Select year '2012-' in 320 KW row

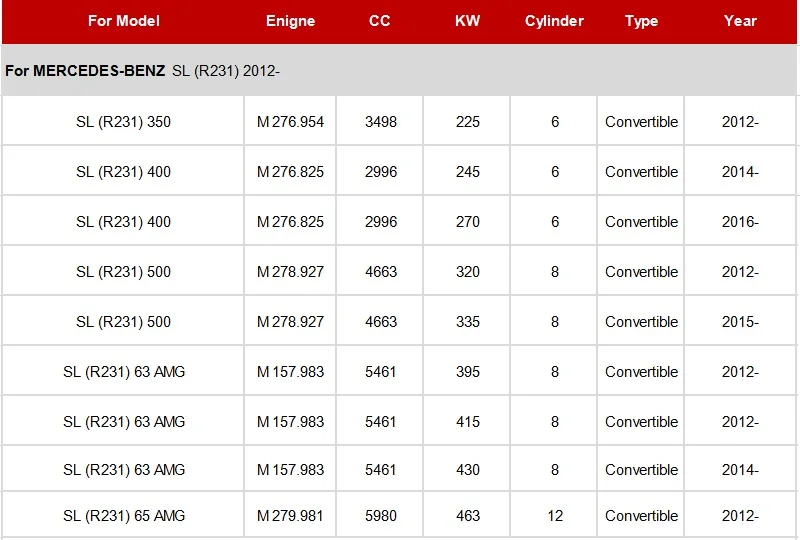[x=740, y=272]
